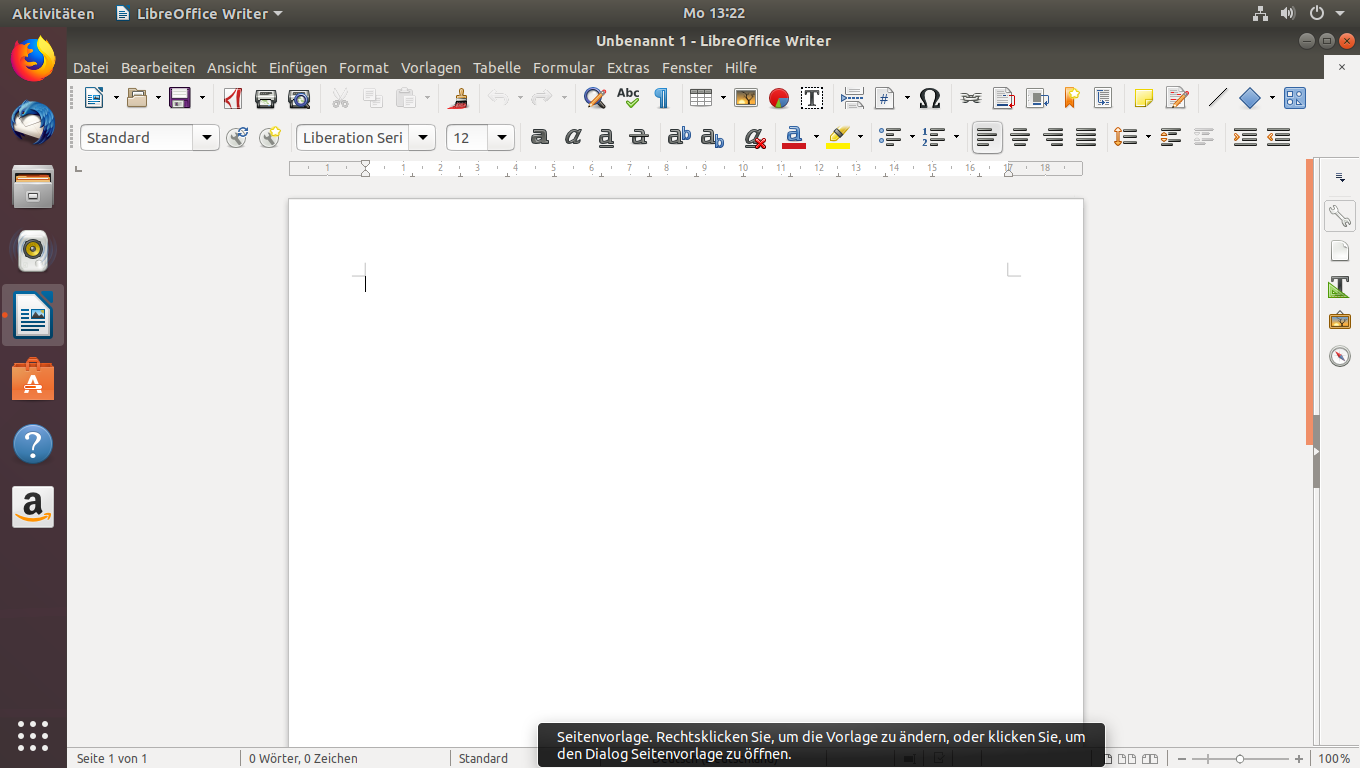The image size is (1360, 768).
Task: Open the Datei menu
Action: tap(90, 68)
